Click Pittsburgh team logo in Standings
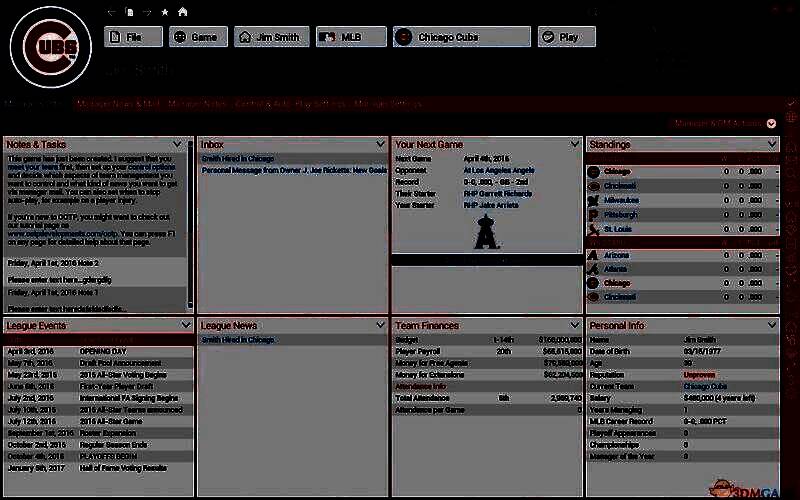Viewport: 800px width, 500px height. tap(593, 214)
